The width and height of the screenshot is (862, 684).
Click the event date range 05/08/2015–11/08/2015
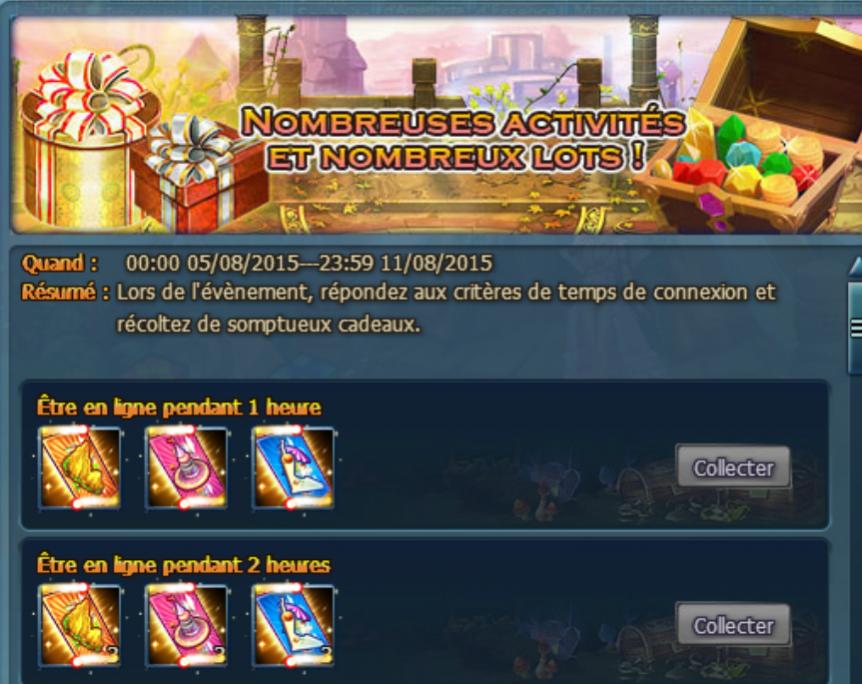pyautogui.click(x=309, y=263)
